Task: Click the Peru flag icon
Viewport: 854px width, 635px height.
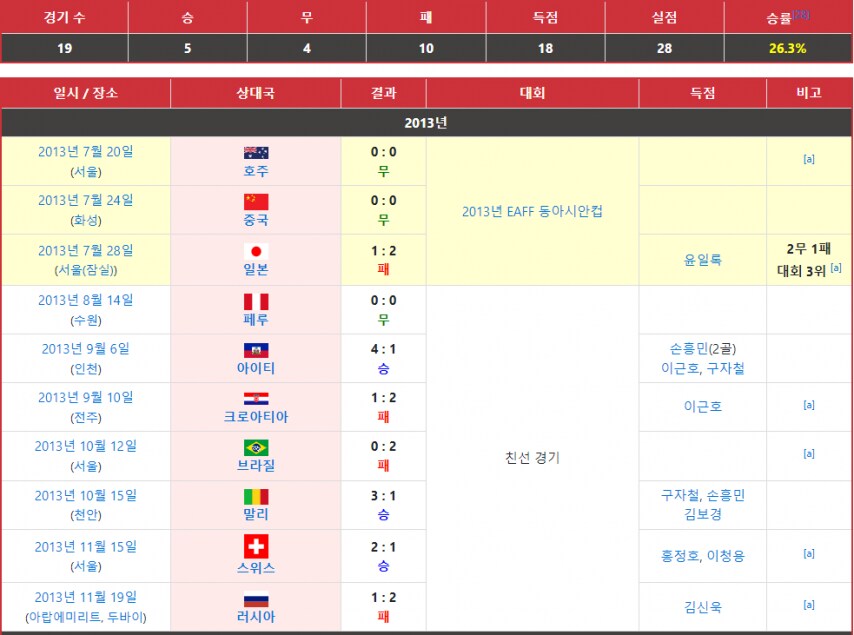Action: point(256,301)
